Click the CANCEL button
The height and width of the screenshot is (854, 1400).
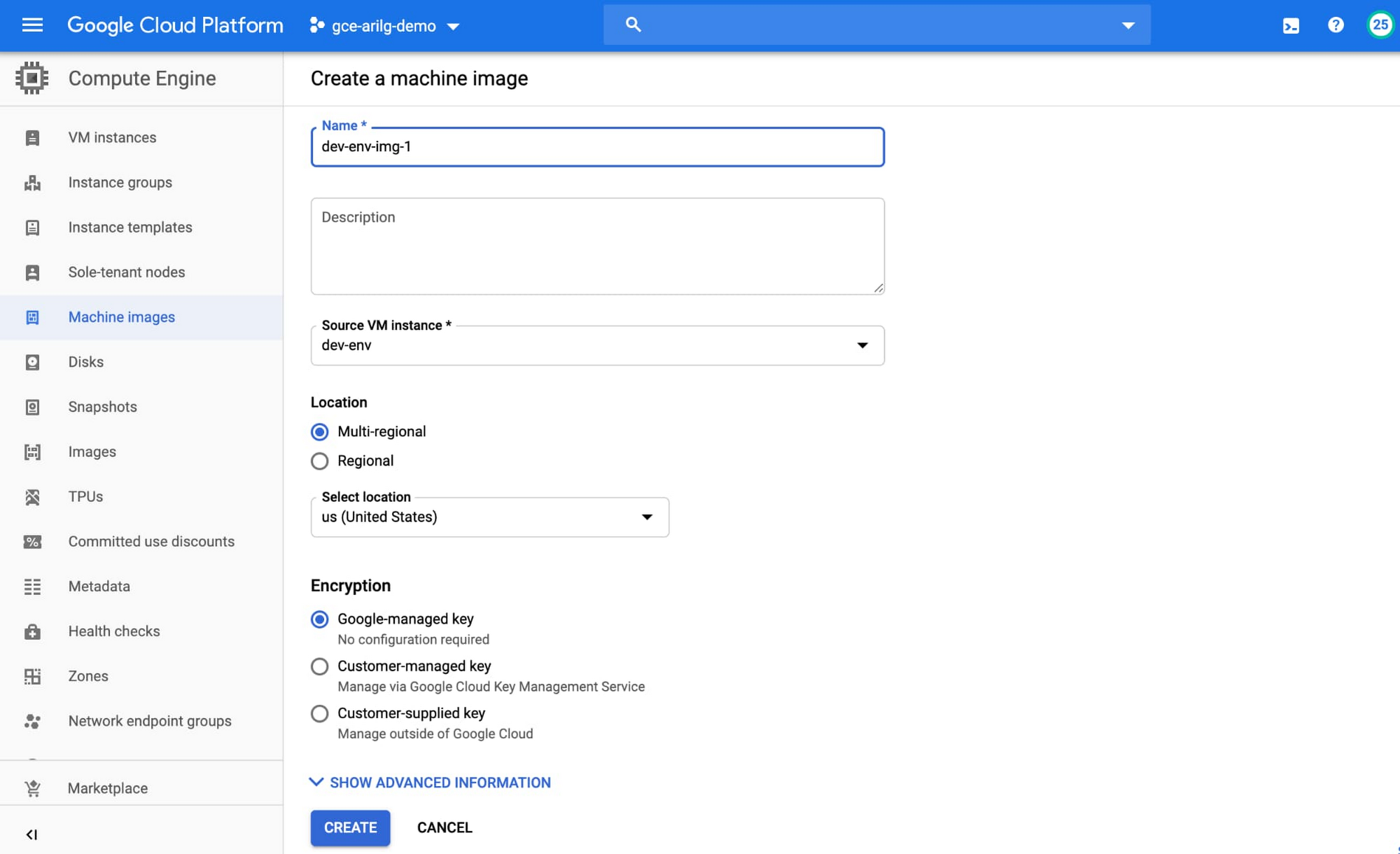click(444, 827)
